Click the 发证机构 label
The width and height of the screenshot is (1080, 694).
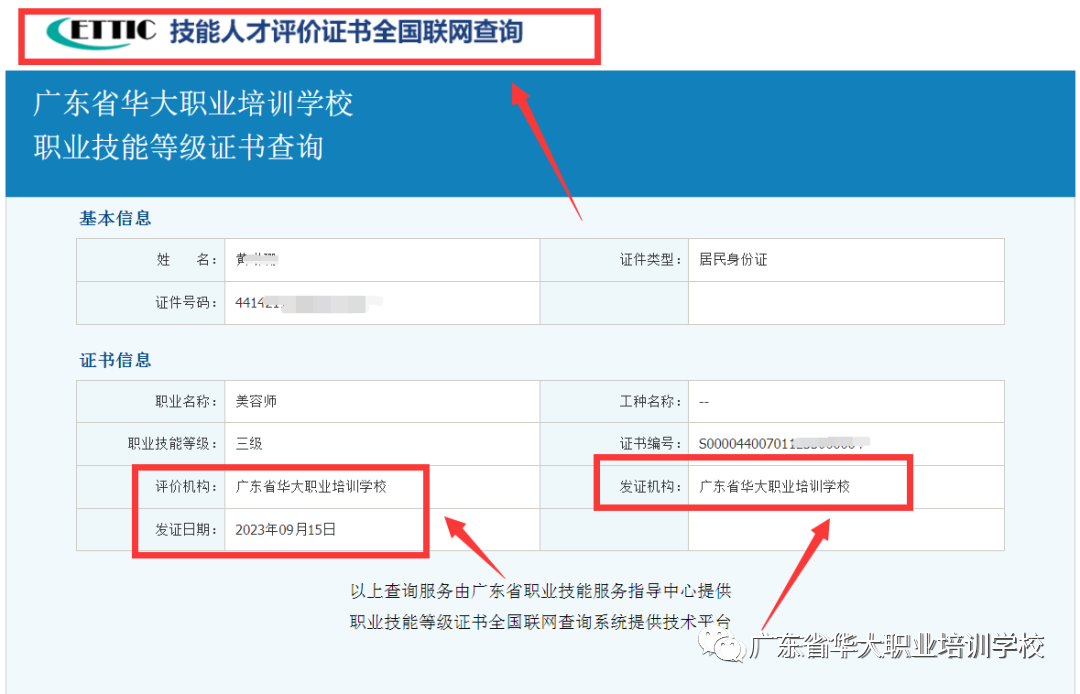pos(650,487)
